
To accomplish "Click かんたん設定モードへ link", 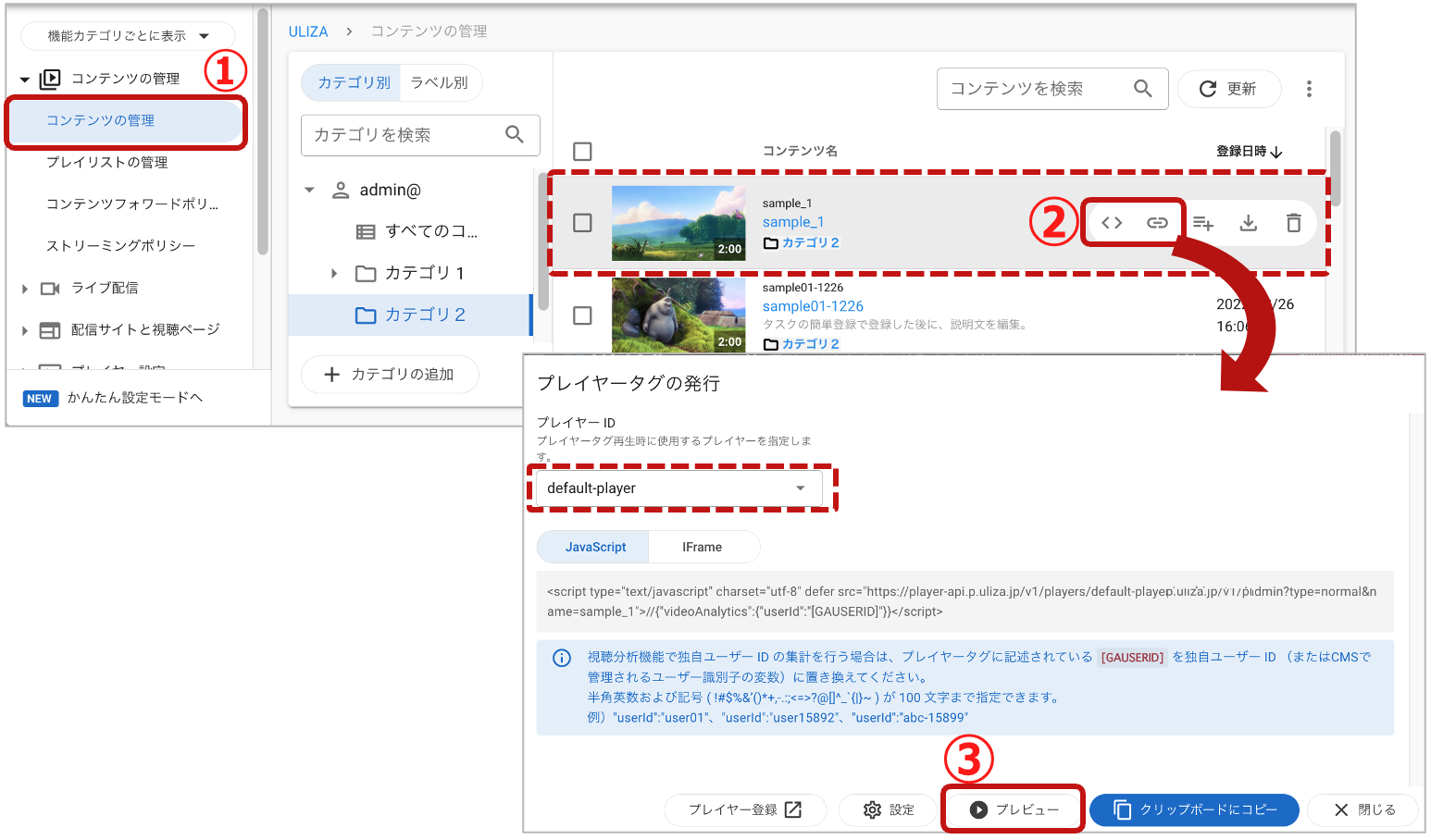I will [x=135, y=398].
